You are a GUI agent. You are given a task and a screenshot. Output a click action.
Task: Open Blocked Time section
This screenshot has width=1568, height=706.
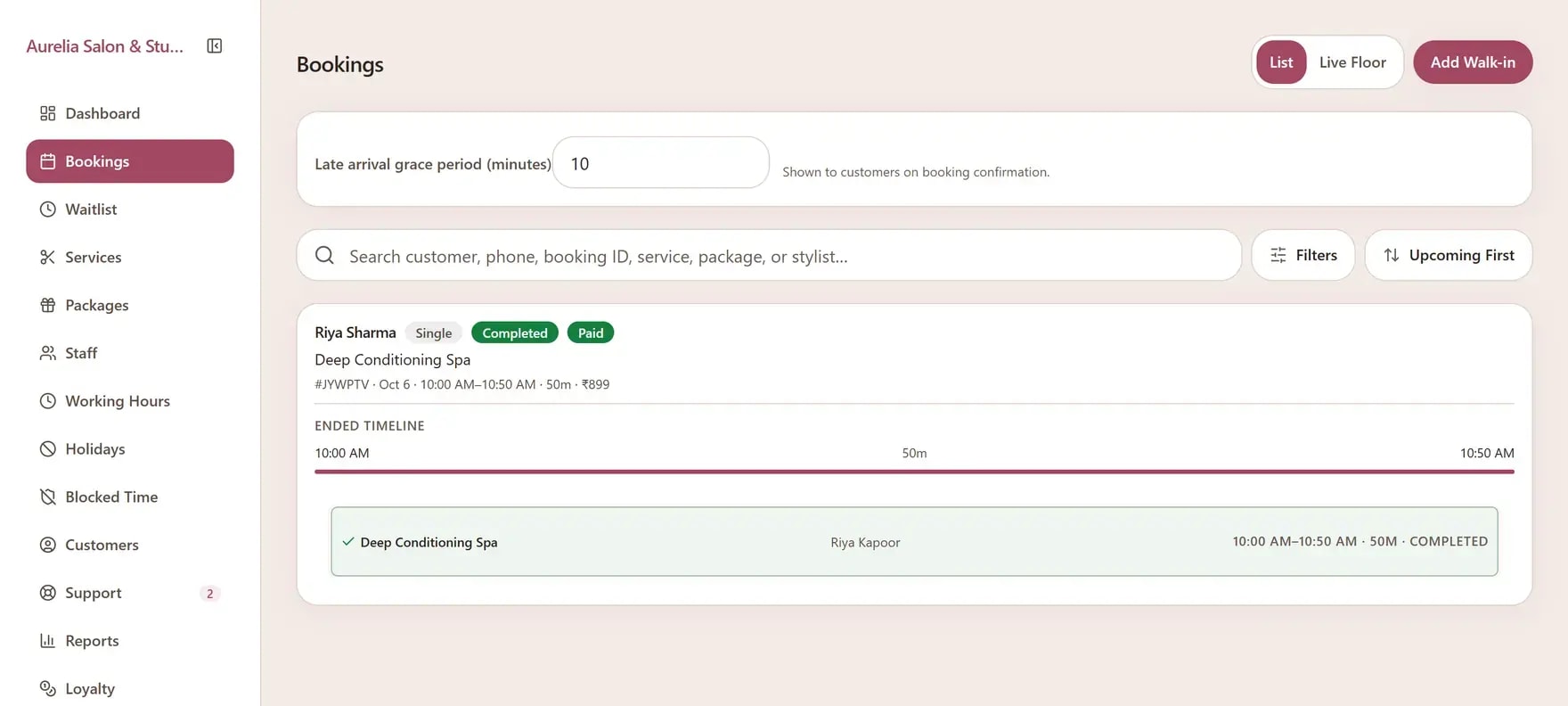(130, 497)
